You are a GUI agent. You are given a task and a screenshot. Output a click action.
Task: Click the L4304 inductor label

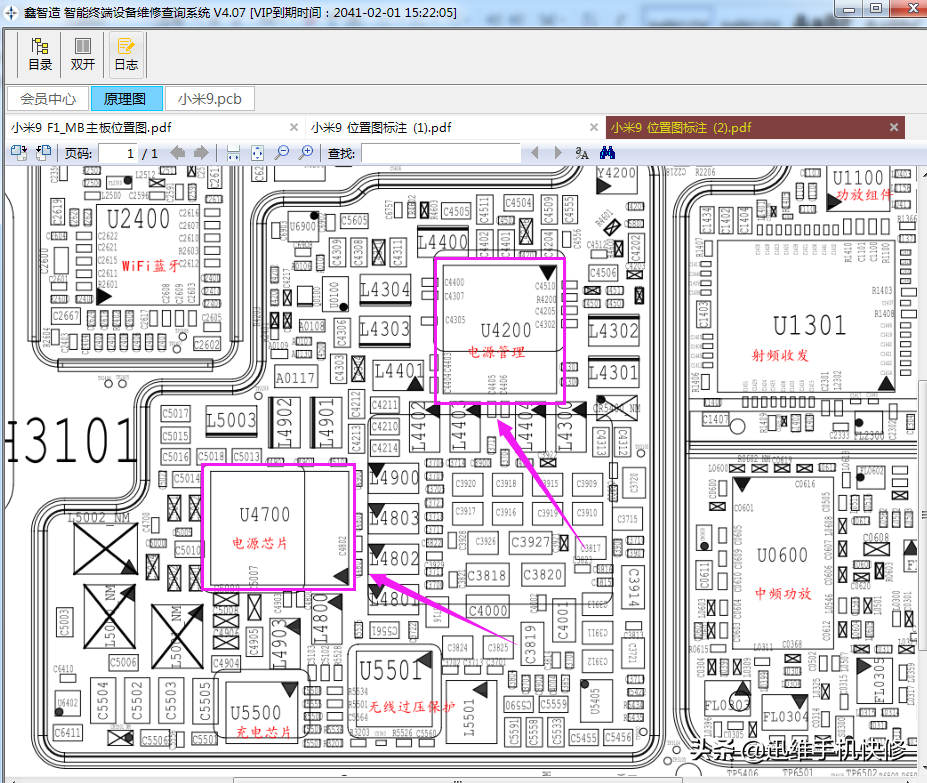coord(385,290)
